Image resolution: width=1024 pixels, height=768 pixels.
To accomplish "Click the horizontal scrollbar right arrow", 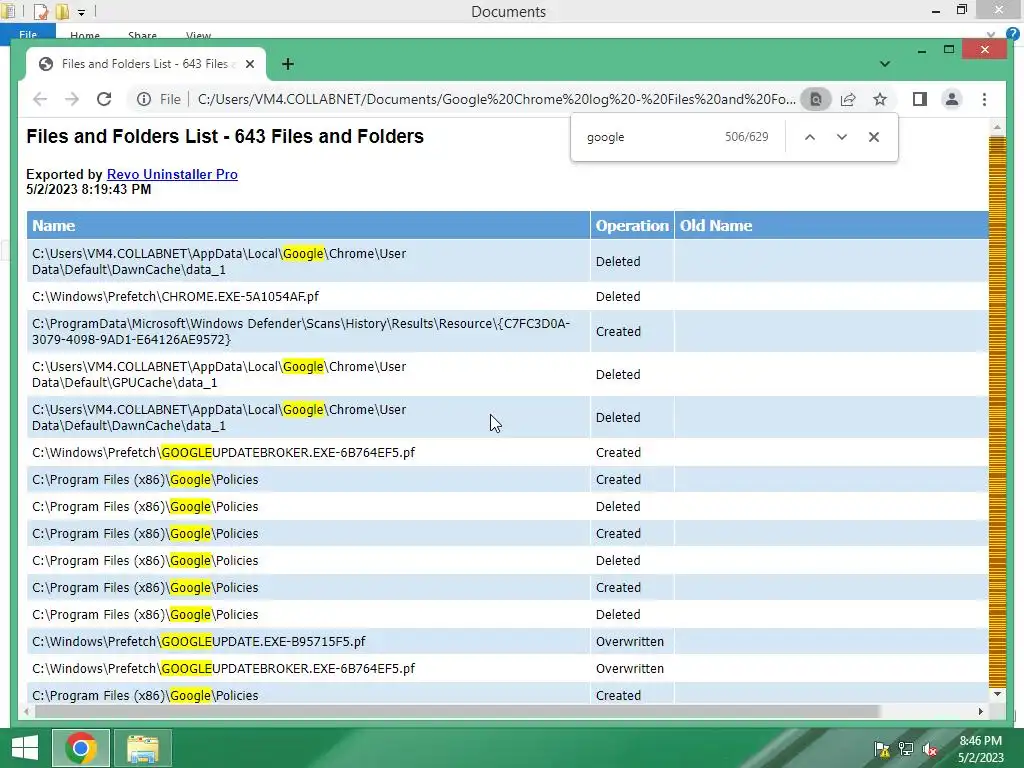I will (x=981, y=711).
